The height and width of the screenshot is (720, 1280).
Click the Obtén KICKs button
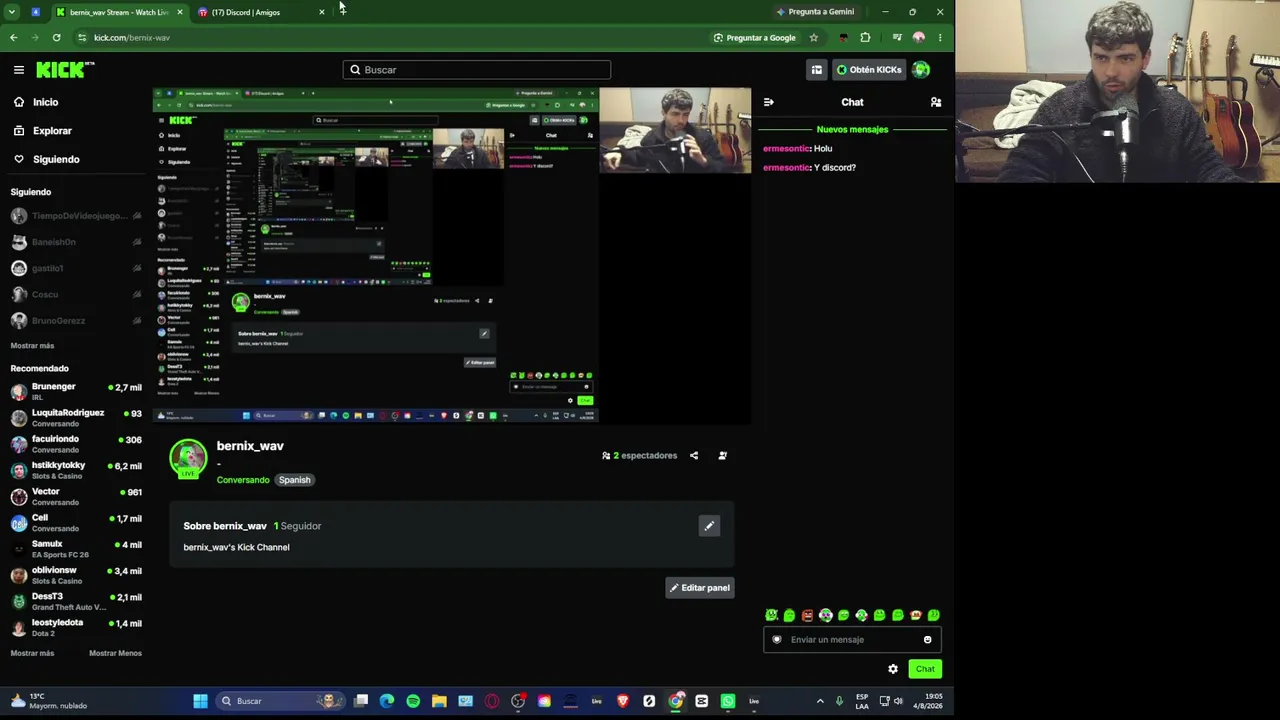coord(869,70)
